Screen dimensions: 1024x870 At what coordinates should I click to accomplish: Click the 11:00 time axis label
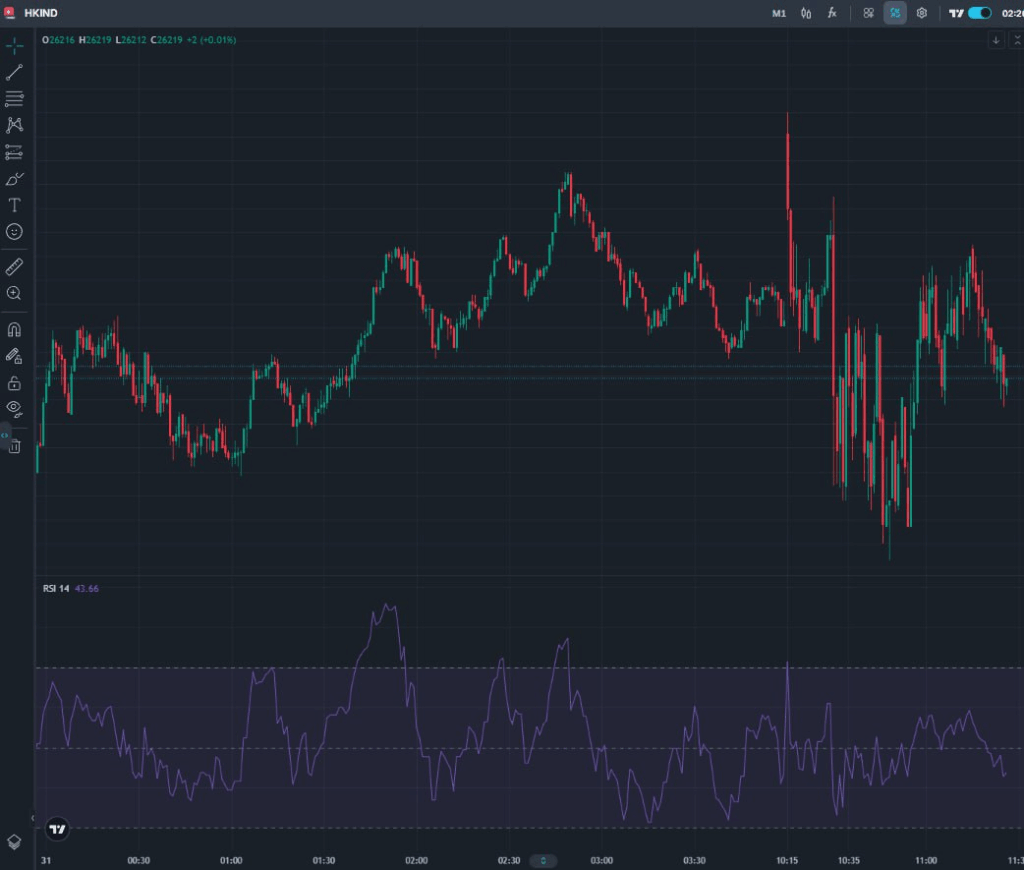point(926,860)
